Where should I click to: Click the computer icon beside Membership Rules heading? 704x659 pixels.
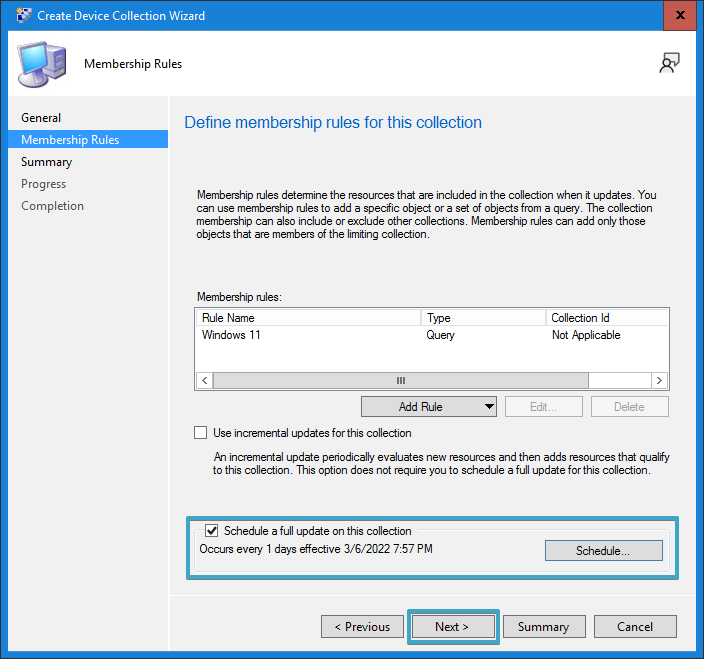pyautogui.click(x=42, y=64)
